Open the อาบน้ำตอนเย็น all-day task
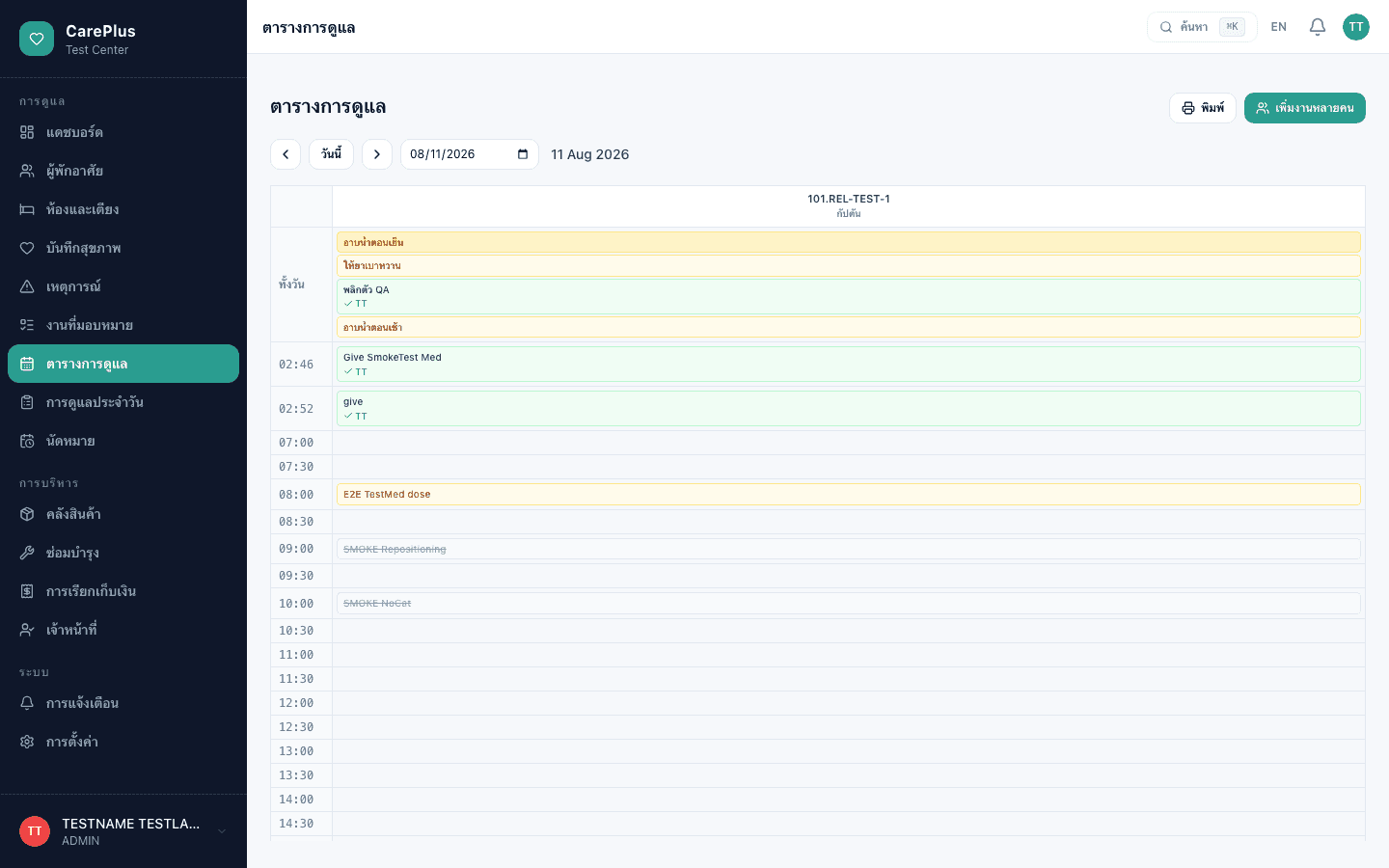 (849, 242)
